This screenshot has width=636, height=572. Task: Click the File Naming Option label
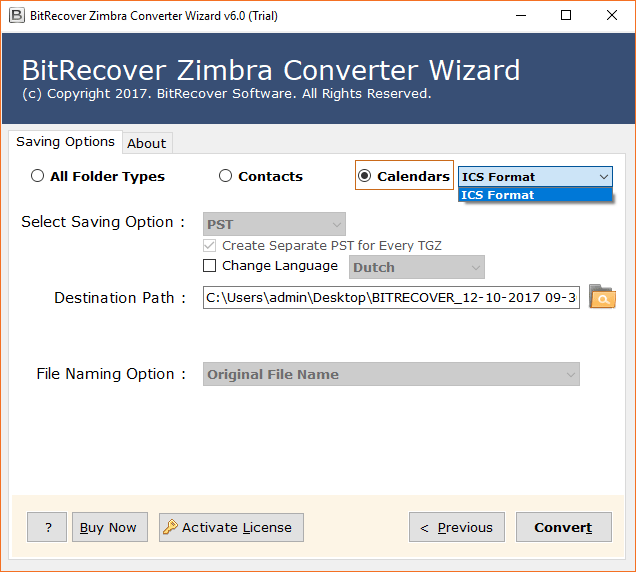111,374
